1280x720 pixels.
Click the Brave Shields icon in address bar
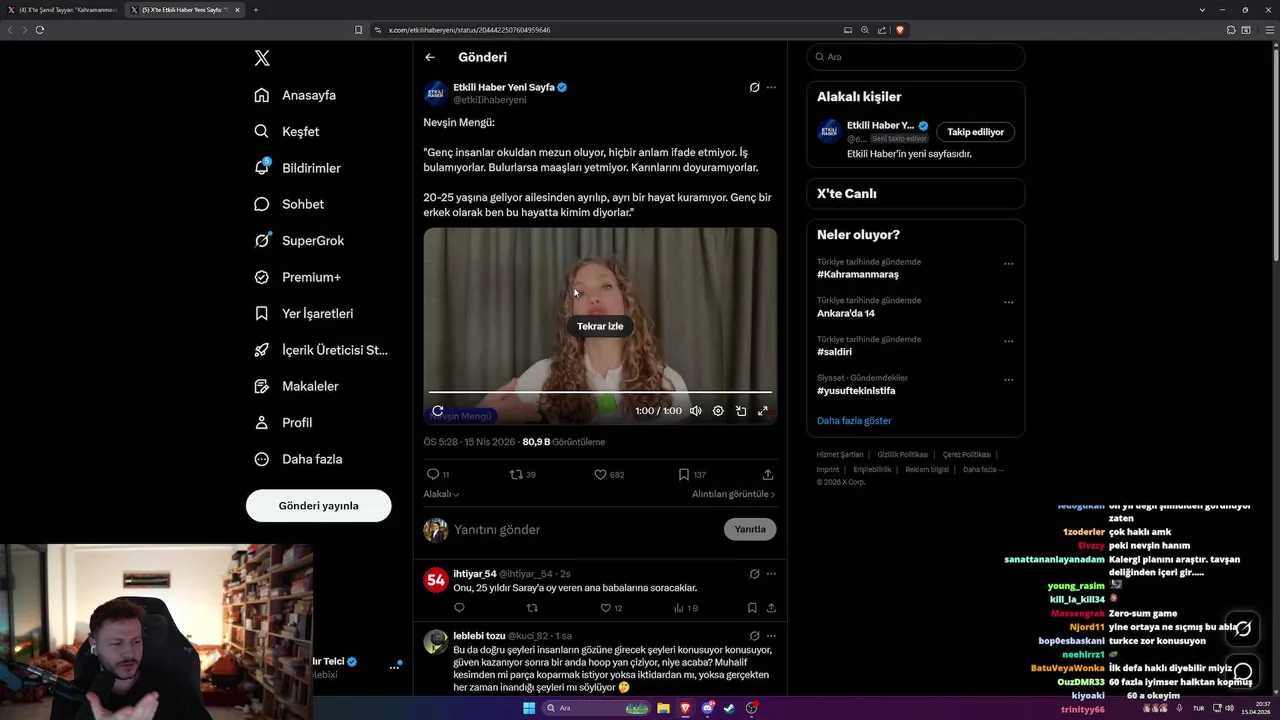900,30
